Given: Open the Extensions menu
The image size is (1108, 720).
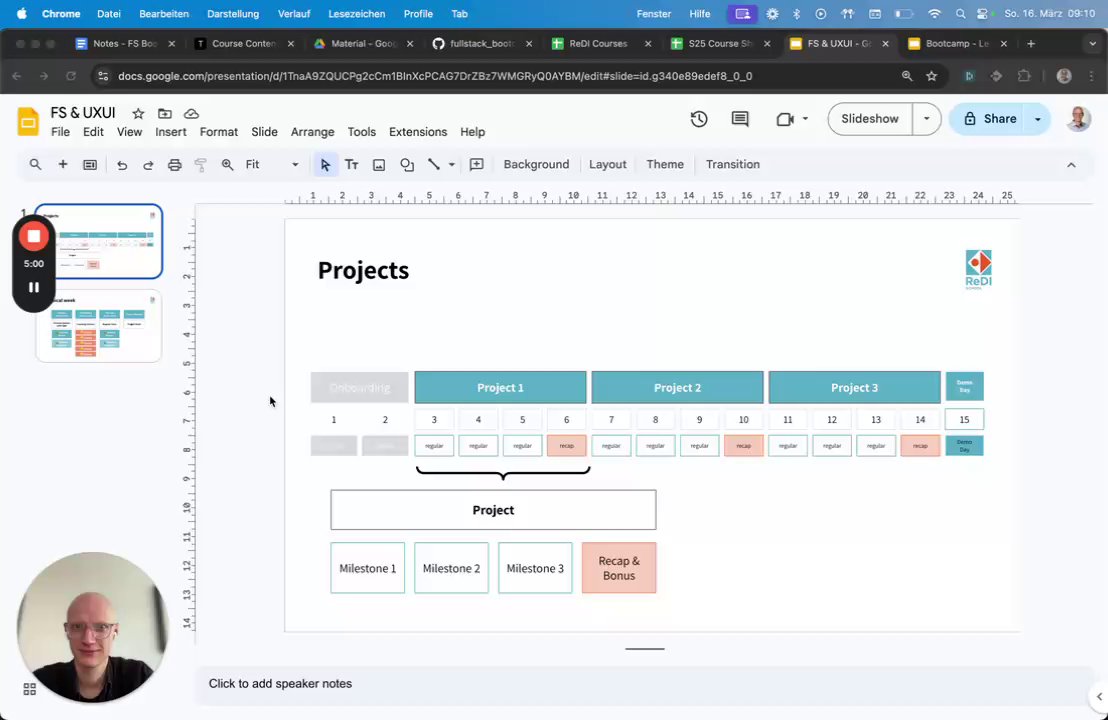Looking at the screenshot, I should (x=418, y=132).
